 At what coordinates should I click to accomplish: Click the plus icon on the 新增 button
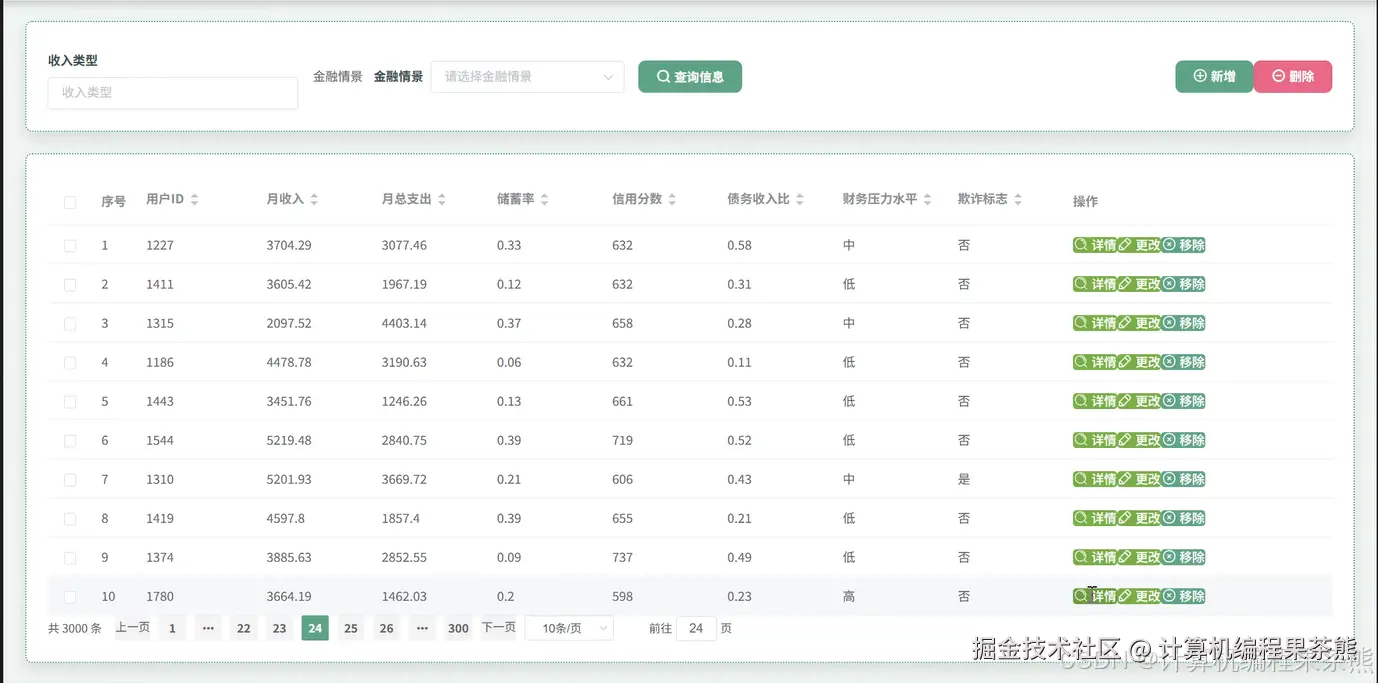point(1199,75)
